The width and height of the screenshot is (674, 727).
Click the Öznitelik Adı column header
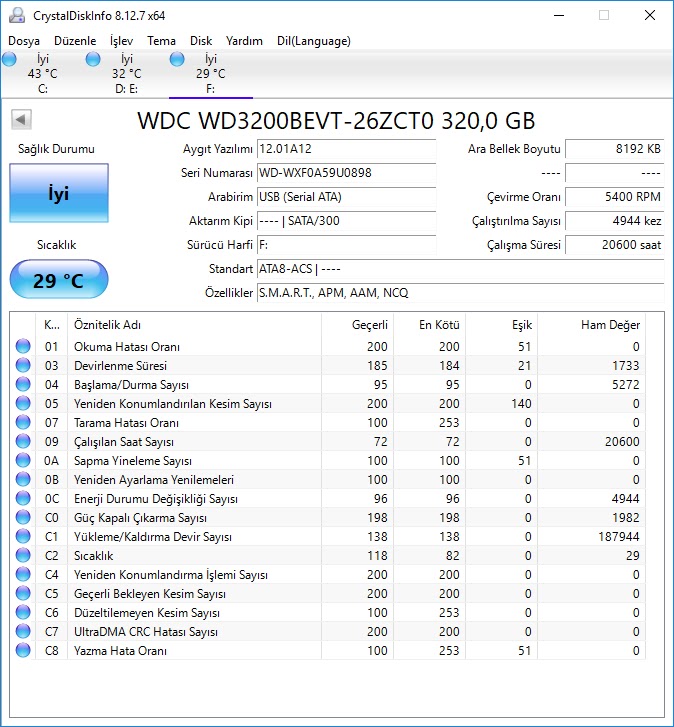pos(194,325)
